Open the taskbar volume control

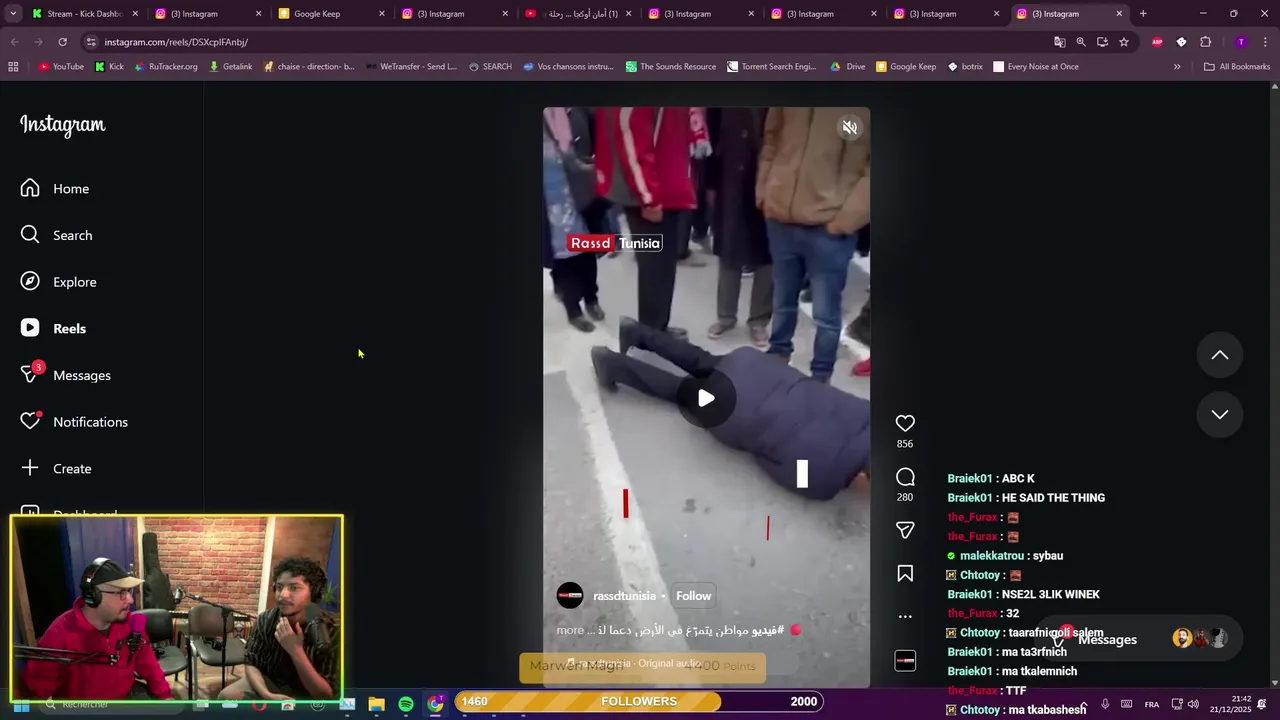[x=1193, y=704]
